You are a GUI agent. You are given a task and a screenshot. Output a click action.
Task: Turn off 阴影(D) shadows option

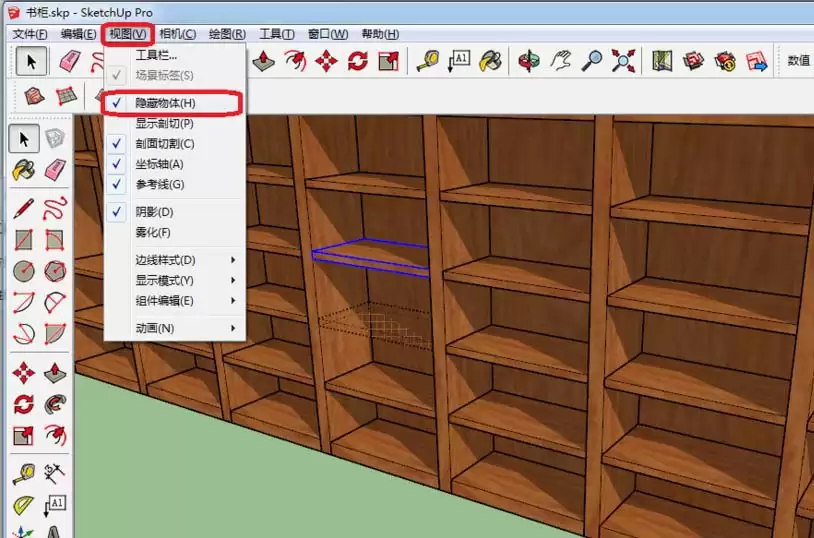174,212
